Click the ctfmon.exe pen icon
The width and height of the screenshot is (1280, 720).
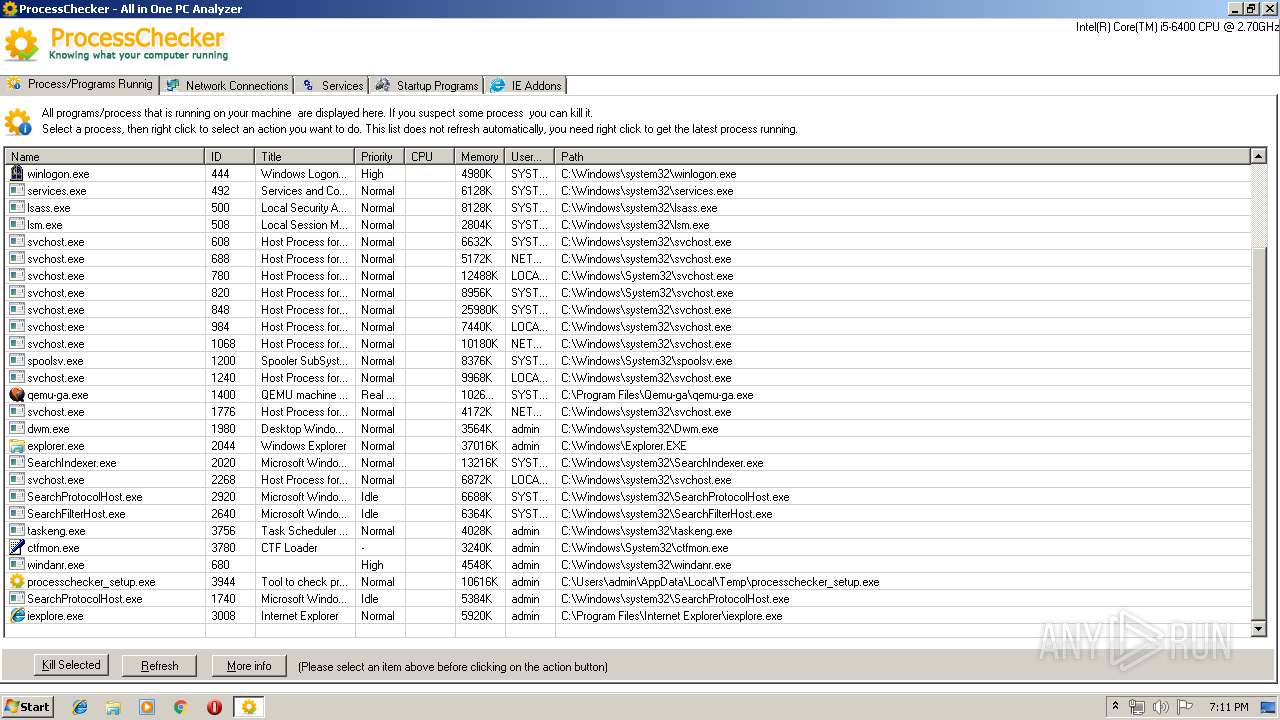pyautogui.click(x=17, y=548)
